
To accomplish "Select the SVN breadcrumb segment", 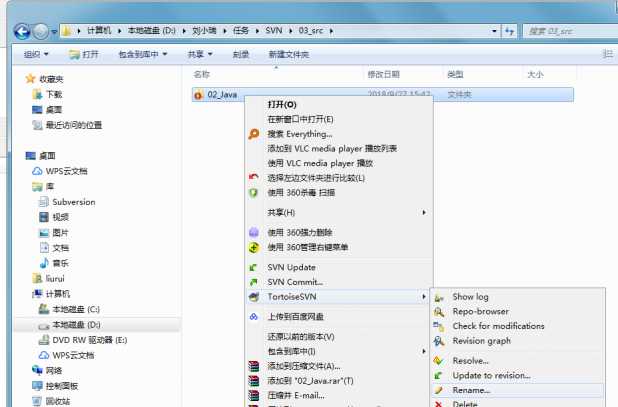I will click(x=274, y=30).
